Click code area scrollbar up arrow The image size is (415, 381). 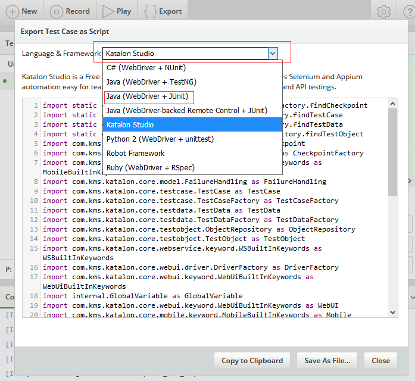[393, 104]
